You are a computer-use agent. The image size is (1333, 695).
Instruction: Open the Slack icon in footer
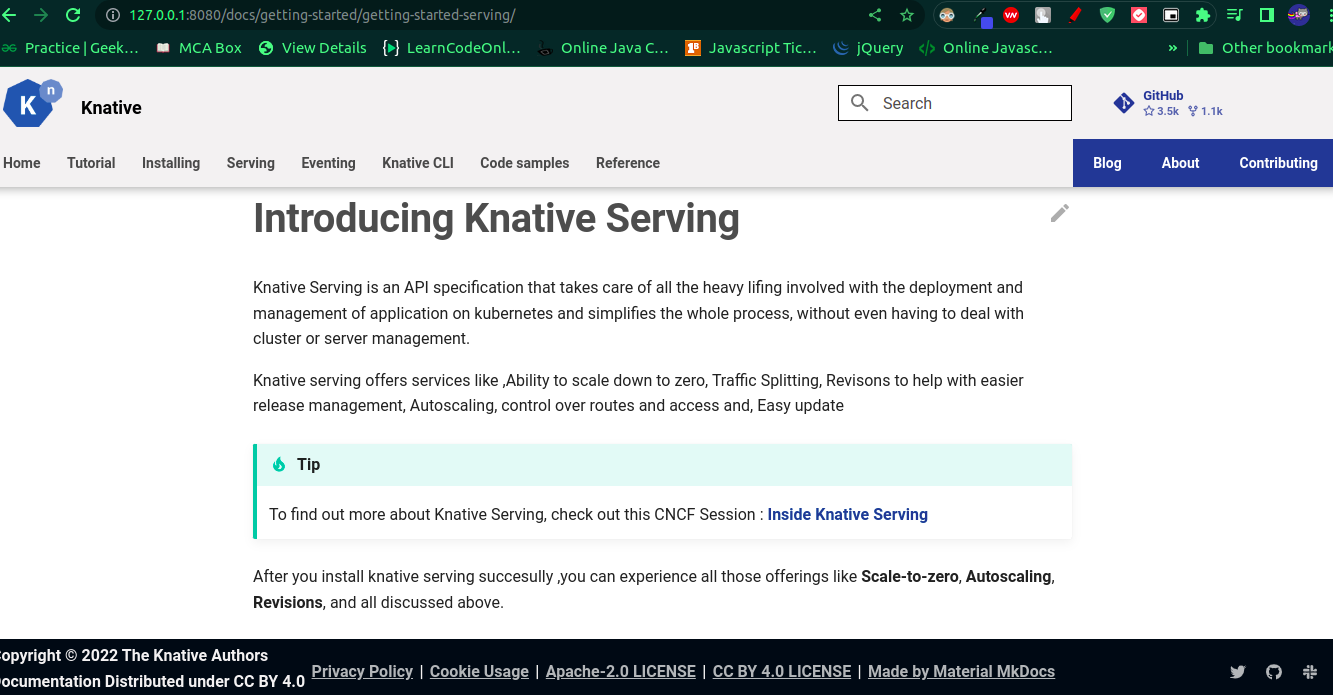[1310, 672]
